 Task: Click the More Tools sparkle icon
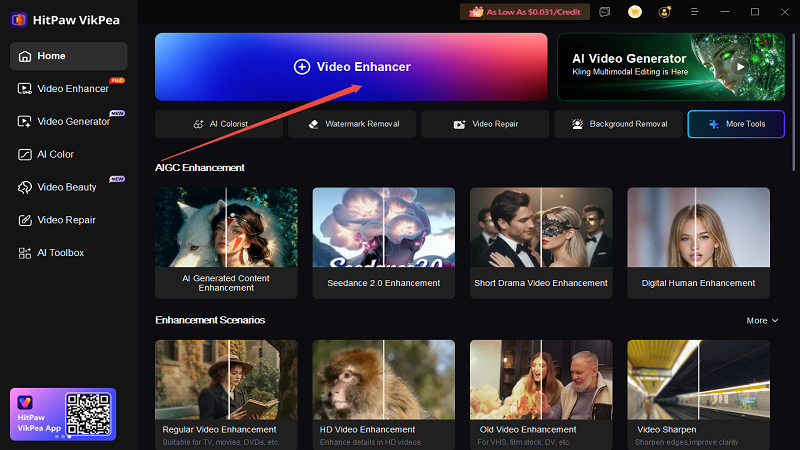coord(714,124)
